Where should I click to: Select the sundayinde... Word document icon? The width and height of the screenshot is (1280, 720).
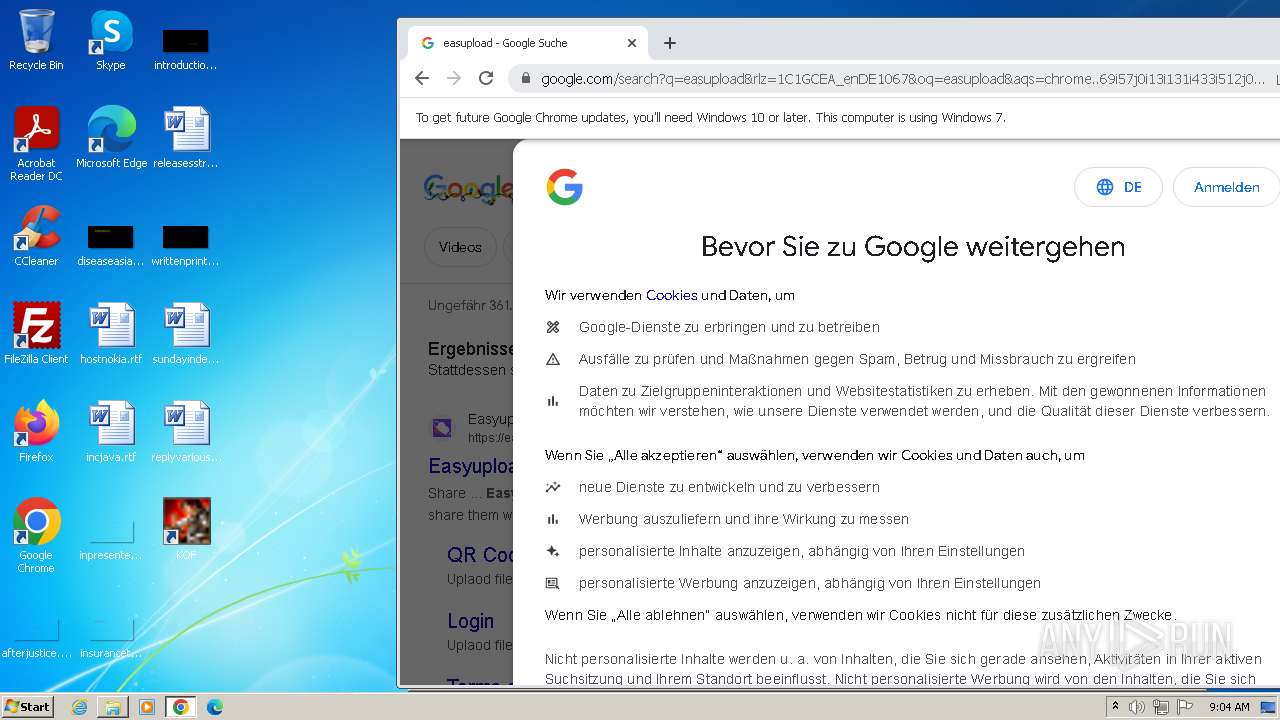click(x=186, y=334)
